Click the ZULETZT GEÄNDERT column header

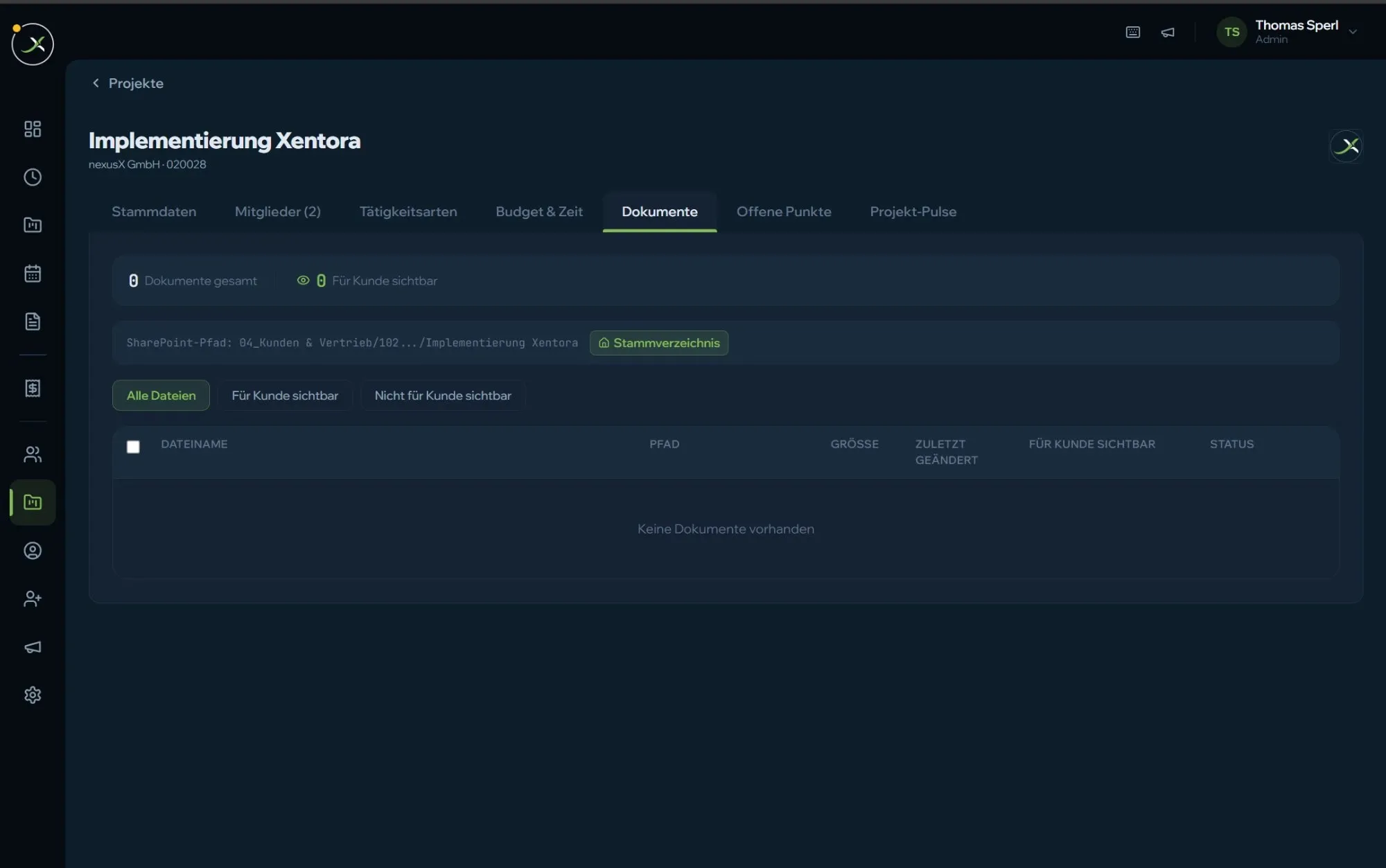click(947, 452)
